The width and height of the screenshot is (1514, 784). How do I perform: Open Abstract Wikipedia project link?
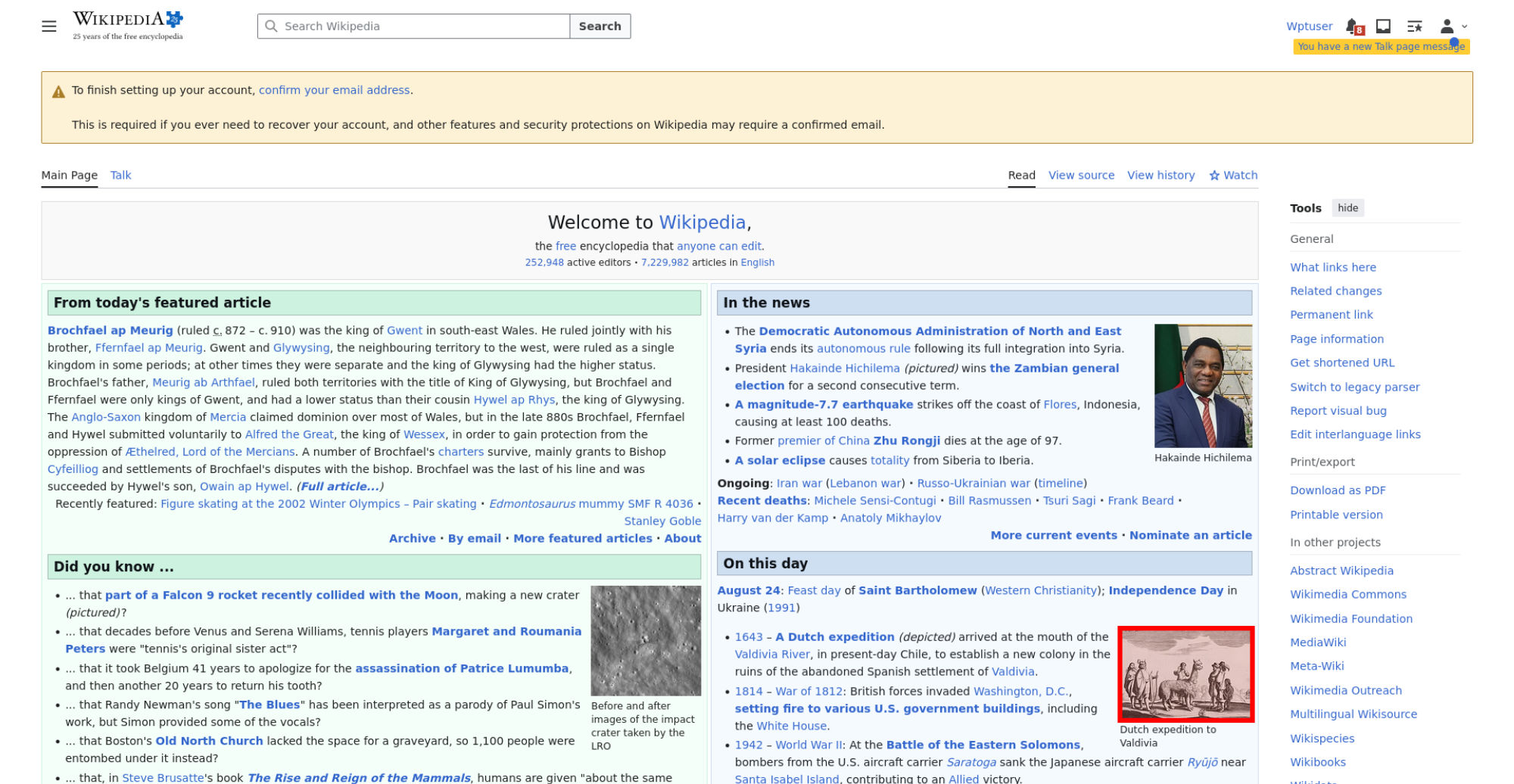click(x=1341, y=571)
